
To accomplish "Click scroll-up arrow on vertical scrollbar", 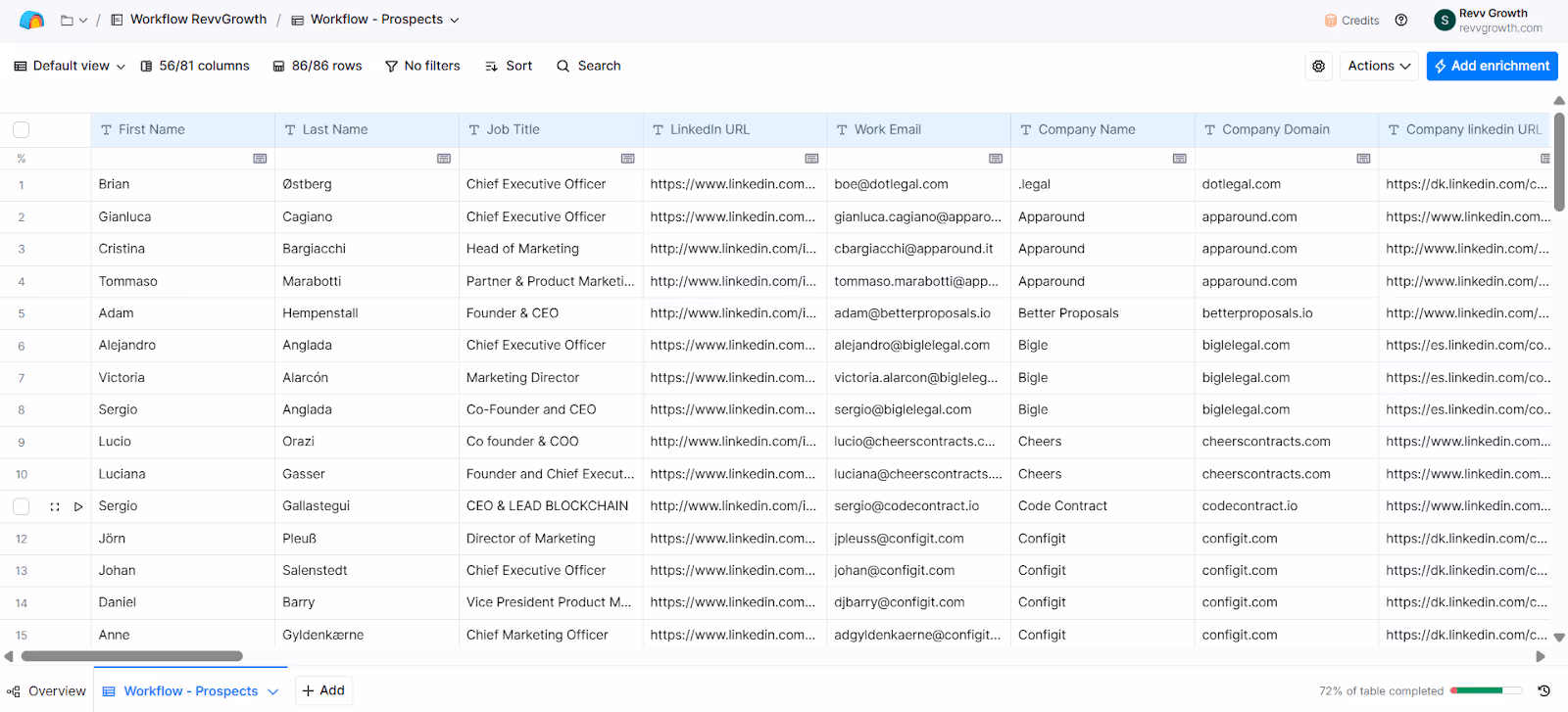I will pyautogui.click(x=1559, y=101).
